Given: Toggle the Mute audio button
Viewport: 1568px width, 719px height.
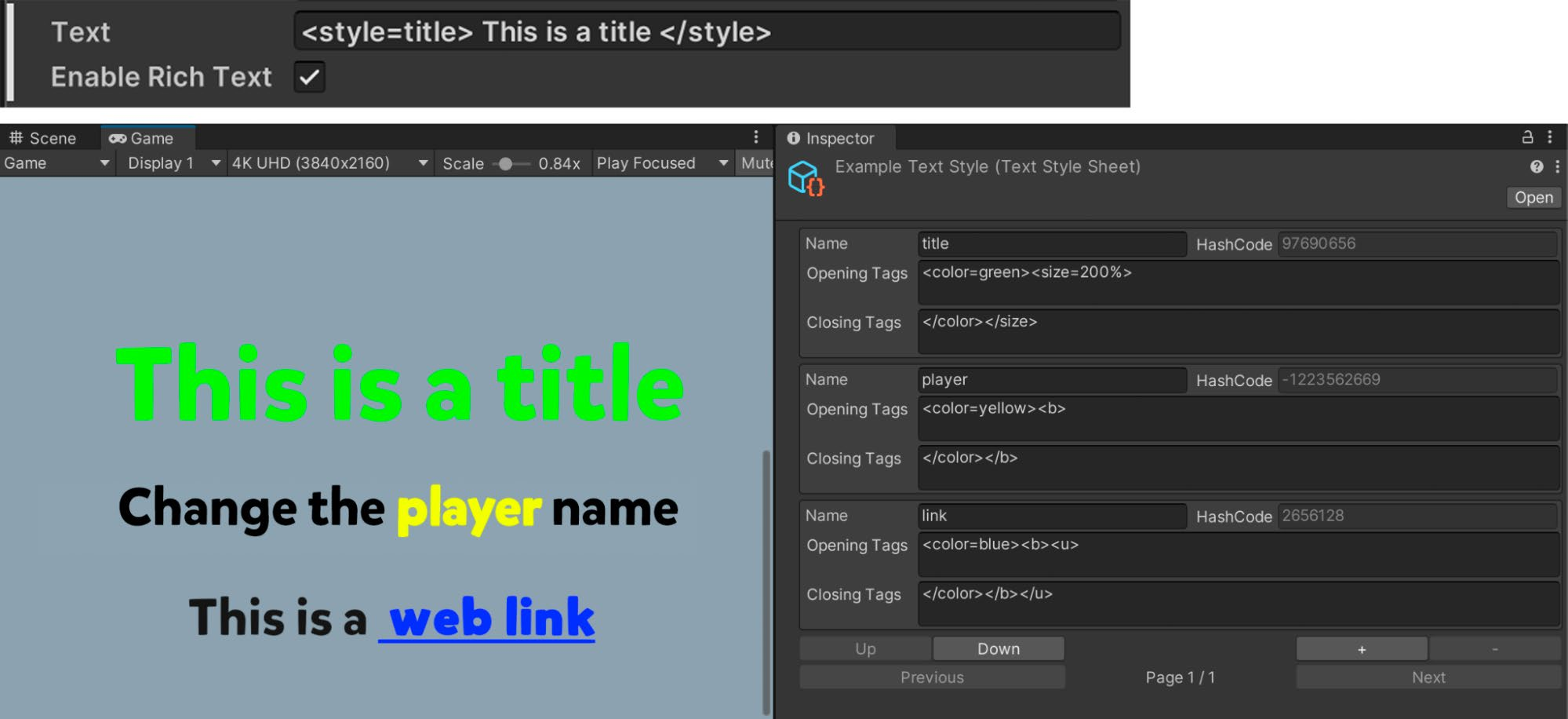Looking at the screenshot, I should pyautogui.click(x=757, y=163).
